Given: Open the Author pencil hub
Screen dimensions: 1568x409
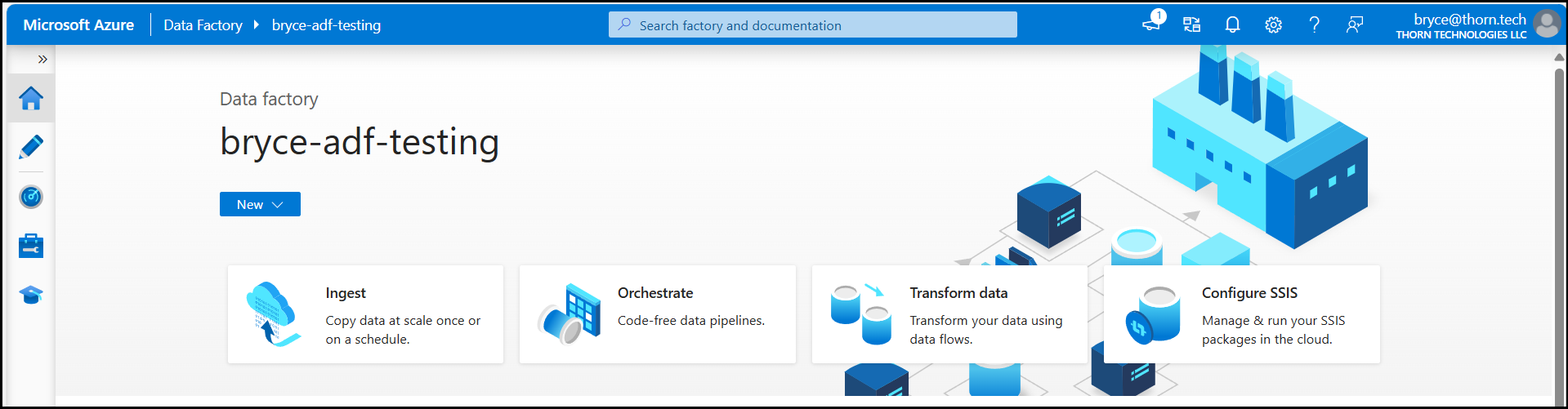Looking at the screenshot, I should coord(31,148).
